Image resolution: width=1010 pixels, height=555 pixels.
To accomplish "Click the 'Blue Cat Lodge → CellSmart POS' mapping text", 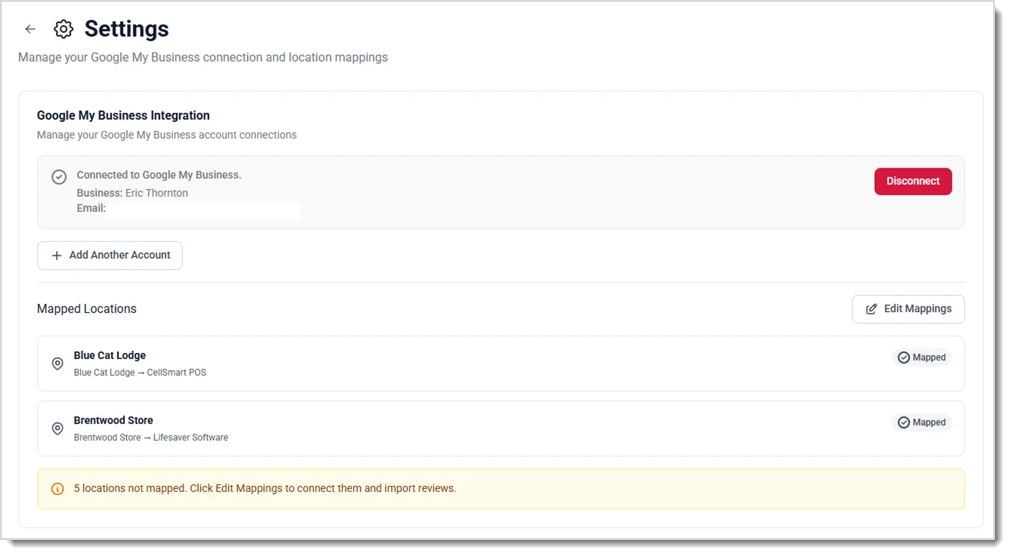I will tap(140, 373).
